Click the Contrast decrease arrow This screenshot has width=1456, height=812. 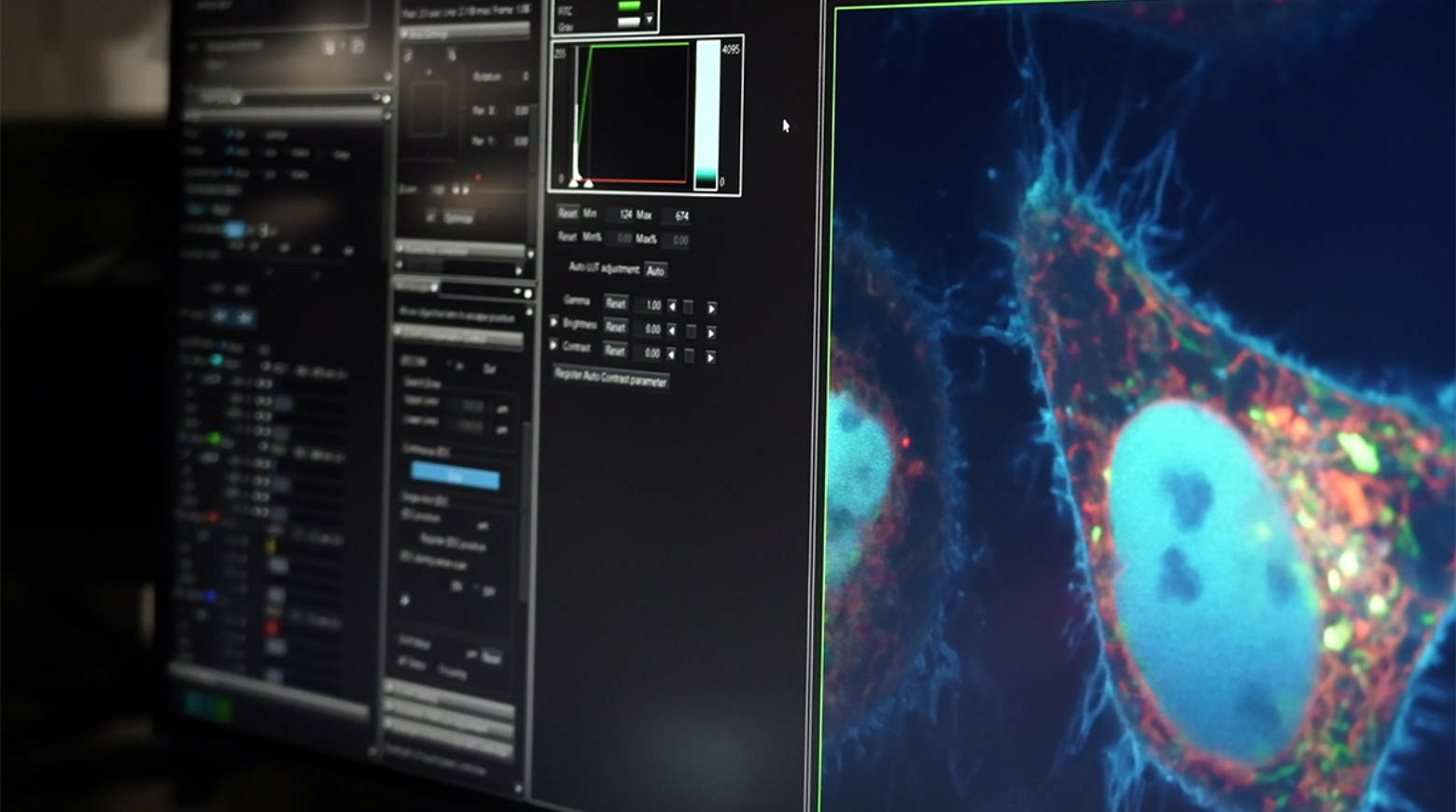(x=672, y=354)
